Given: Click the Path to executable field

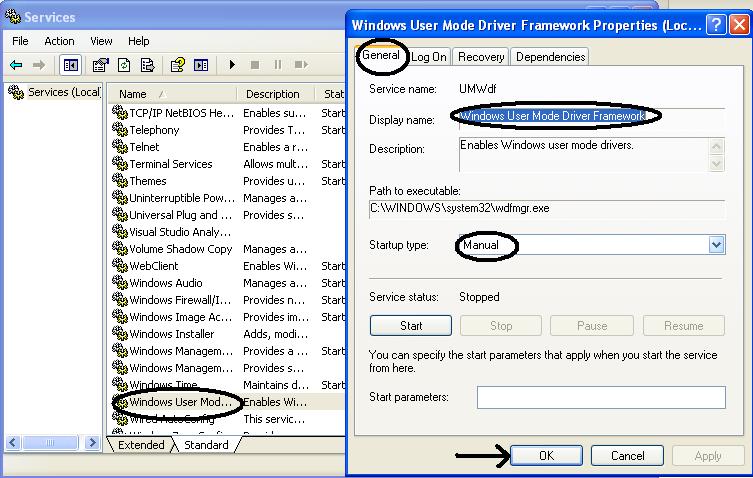Looking at the screenshot, I should [547, 209].
